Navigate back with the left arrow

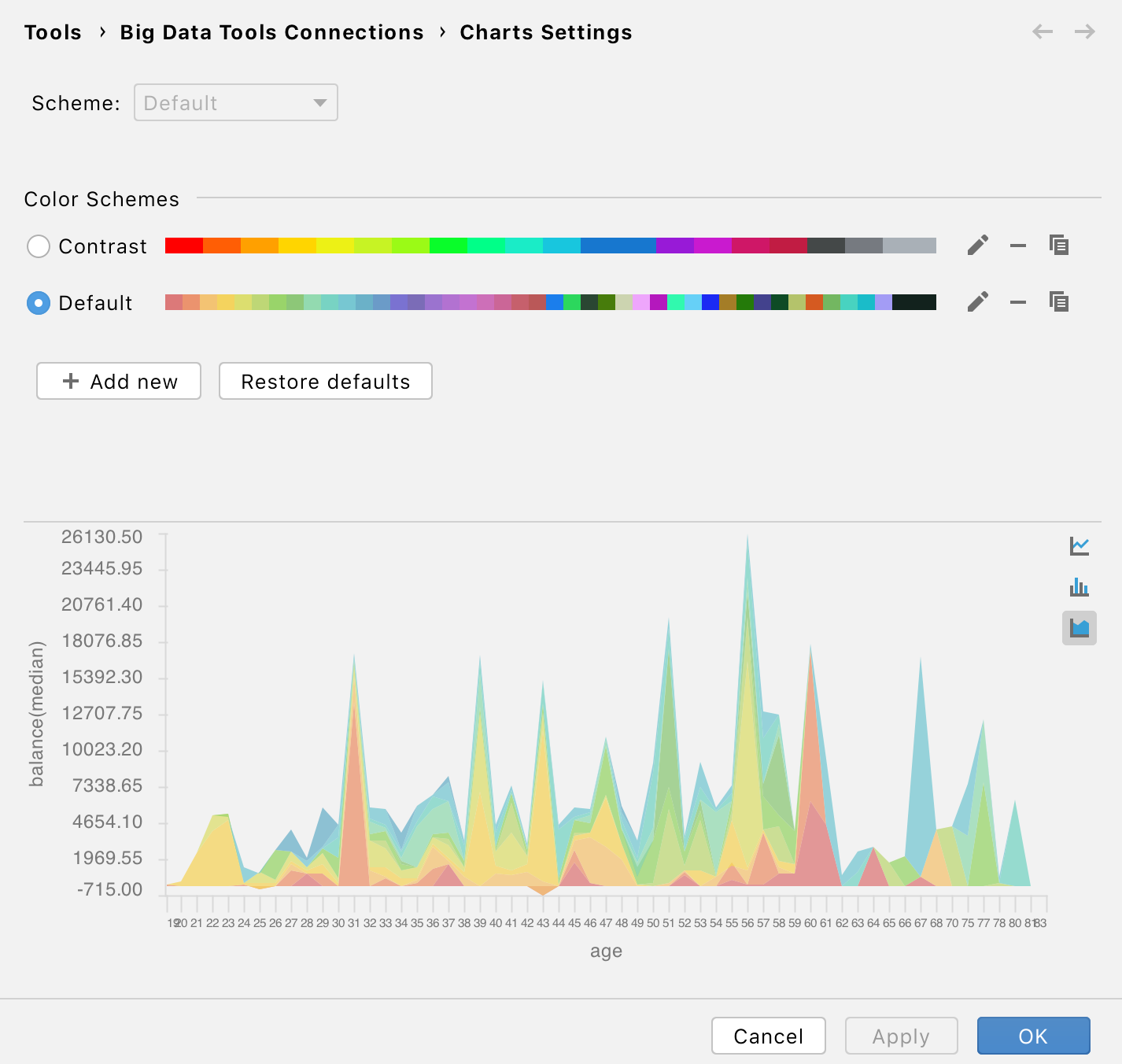coord(1043,31)
